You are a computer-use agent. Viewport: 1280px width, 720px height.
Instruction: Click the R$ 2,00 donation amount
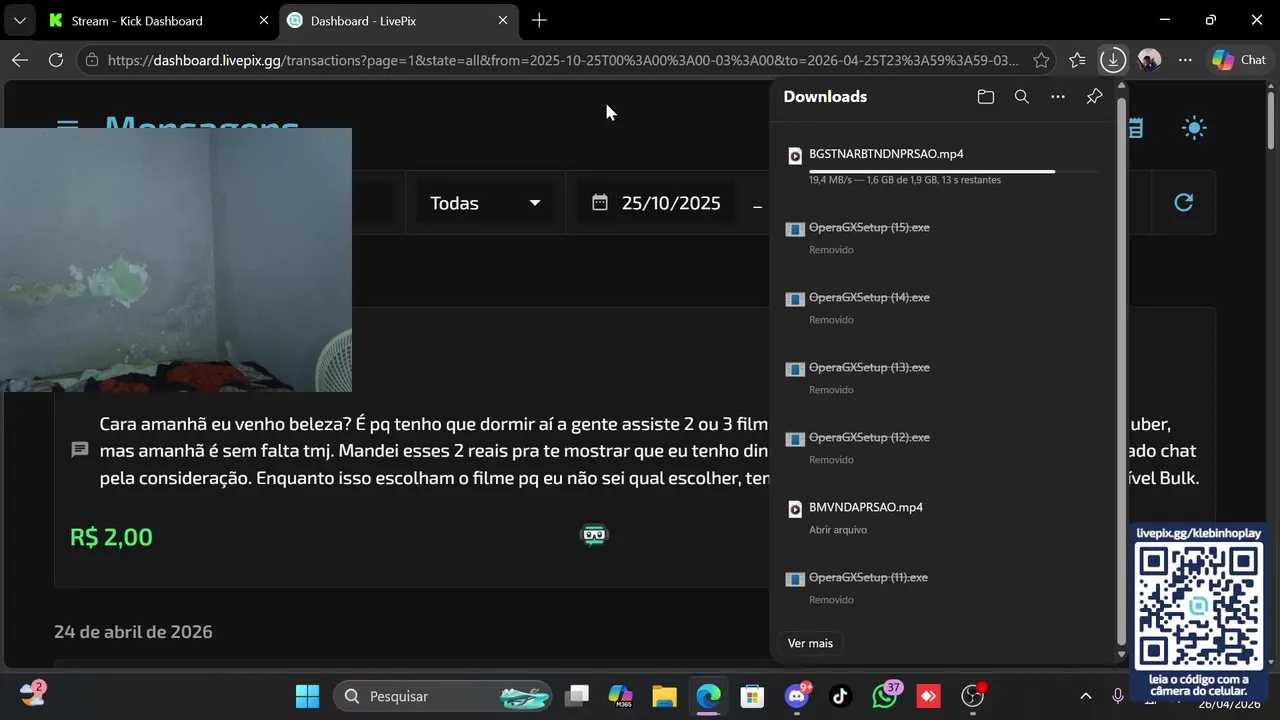point(111,537)
